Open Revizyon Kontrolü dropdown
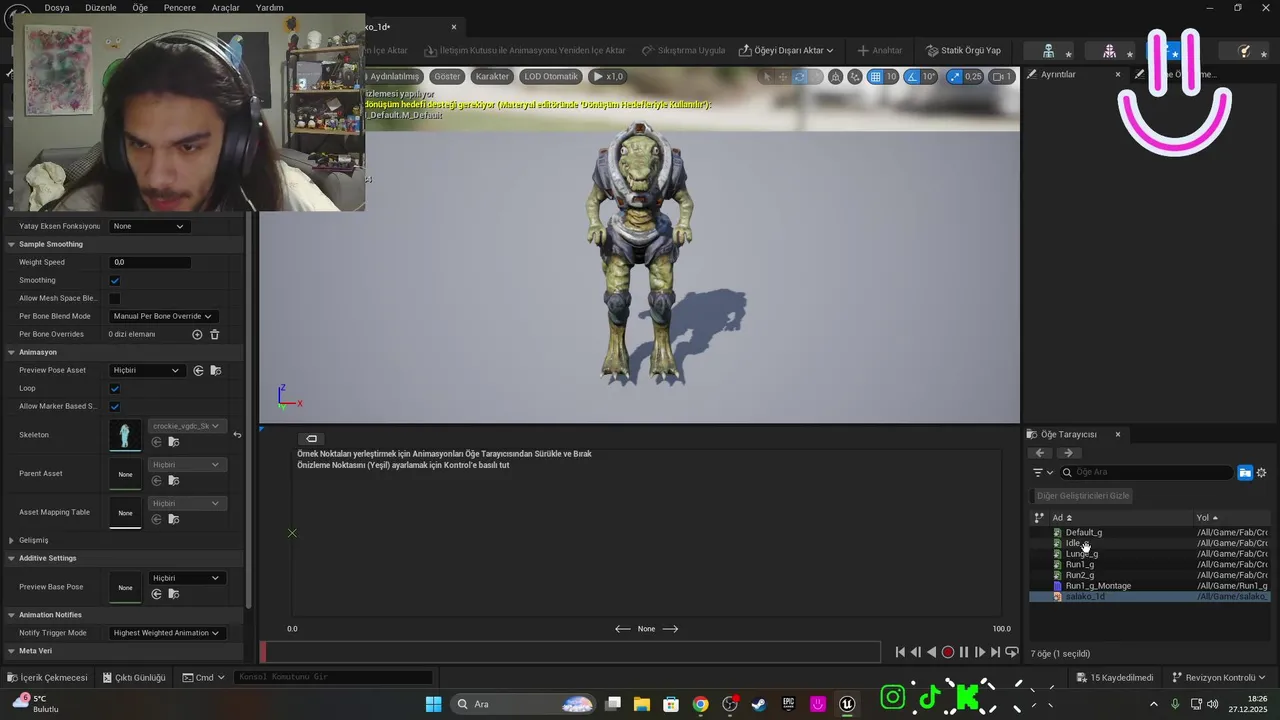1280x720 pixels. pos(1218,677)
